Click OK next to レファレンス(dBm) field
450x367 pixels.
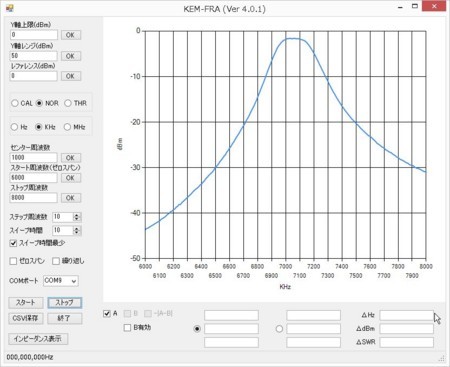pos(70,76)
